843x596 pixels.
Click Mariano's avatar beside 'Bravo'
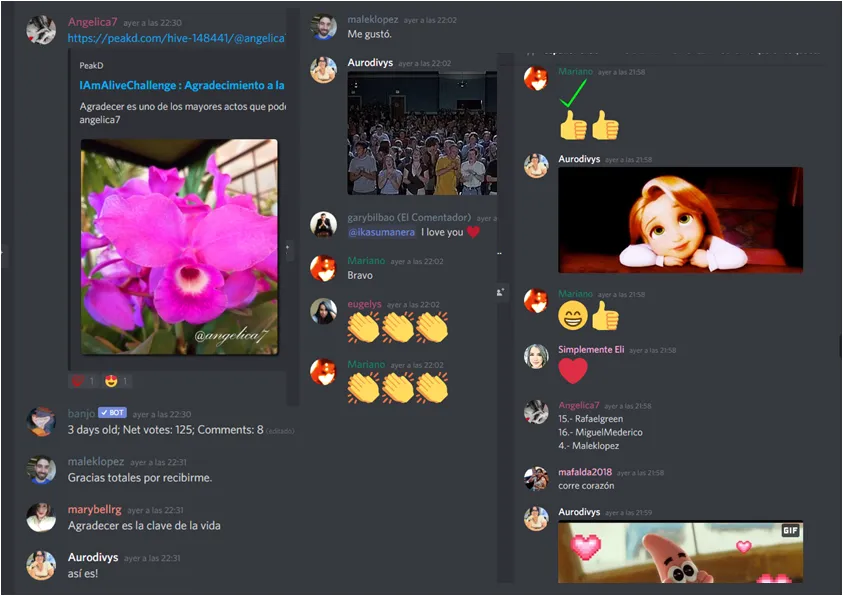pos(324,268)
